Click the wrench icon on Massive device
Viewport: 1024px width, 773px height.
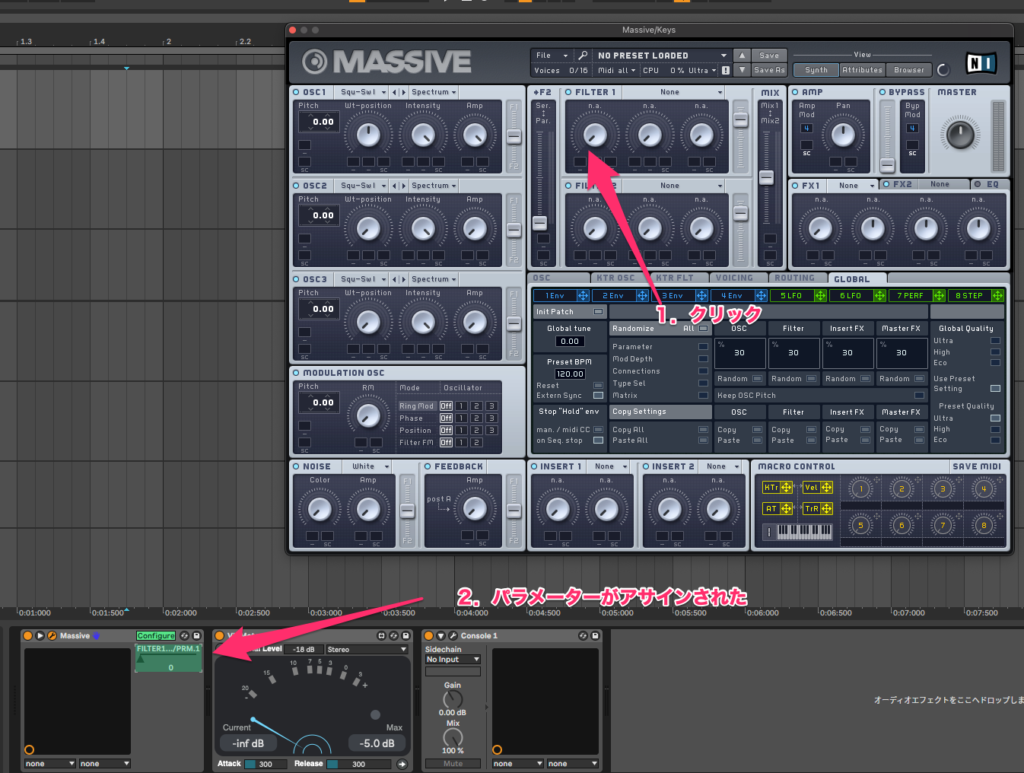coord(51,636)
